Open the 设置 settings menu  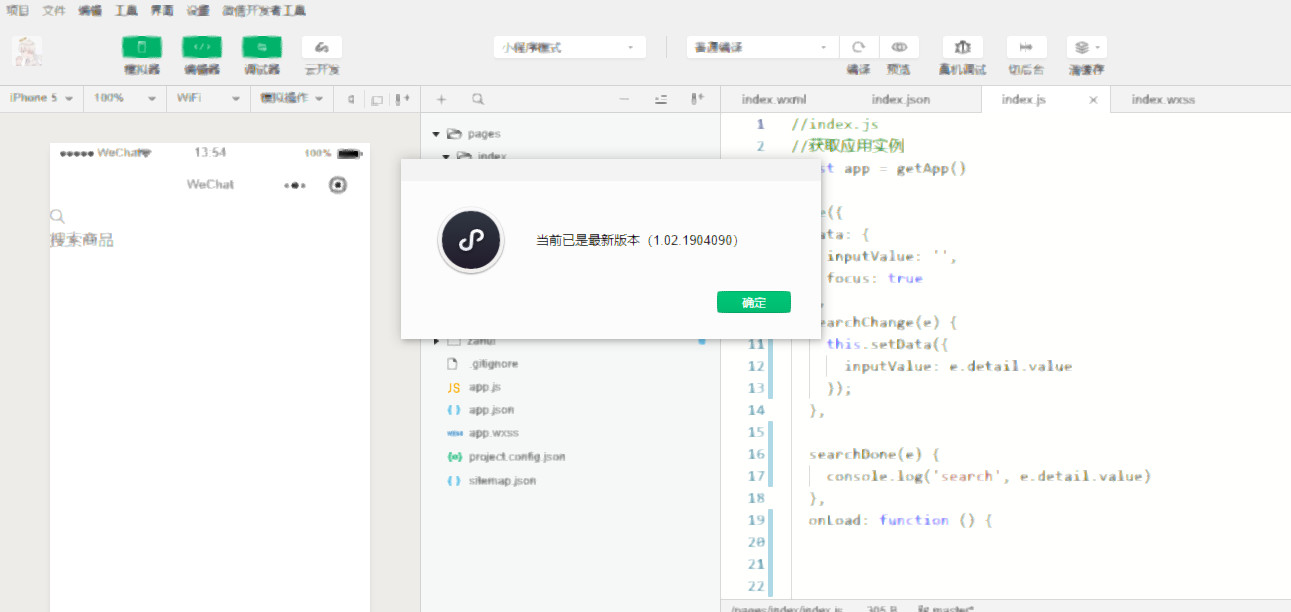(x=198, y=11)
